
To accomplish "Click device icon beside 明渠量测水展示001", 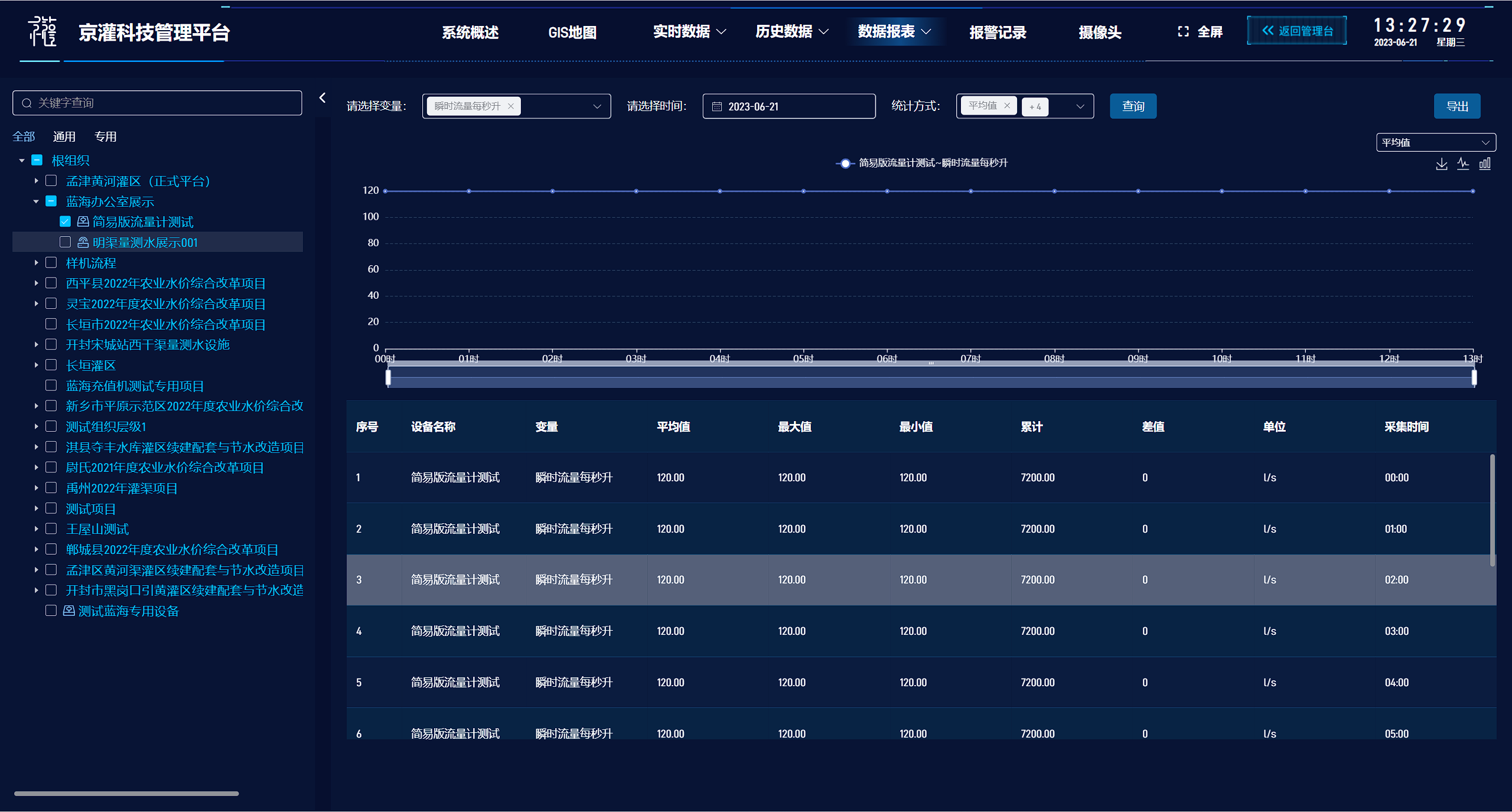I will click(83, 242).
